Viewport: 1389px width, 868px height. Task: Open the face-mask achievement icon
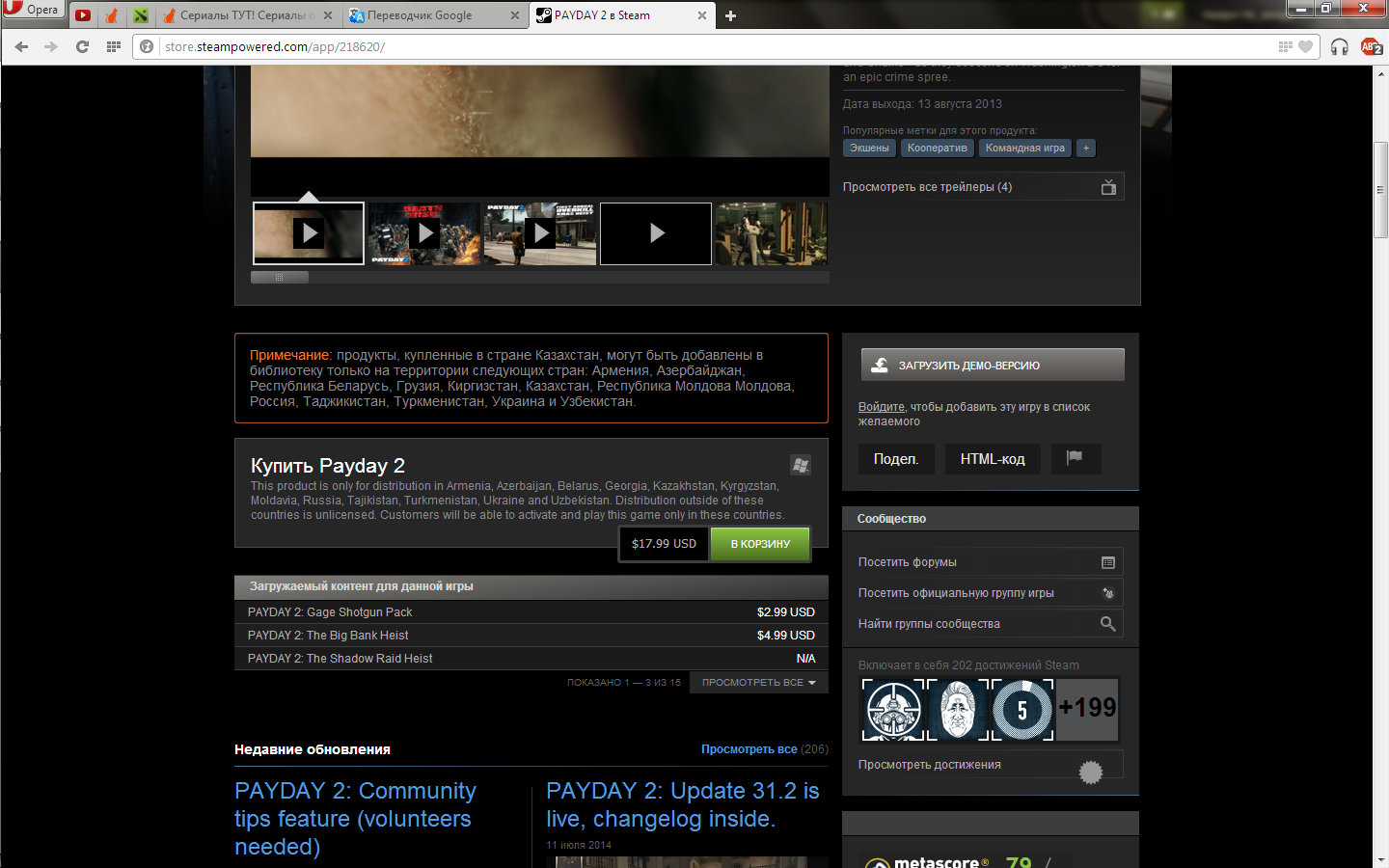click(x=958, y=710)
